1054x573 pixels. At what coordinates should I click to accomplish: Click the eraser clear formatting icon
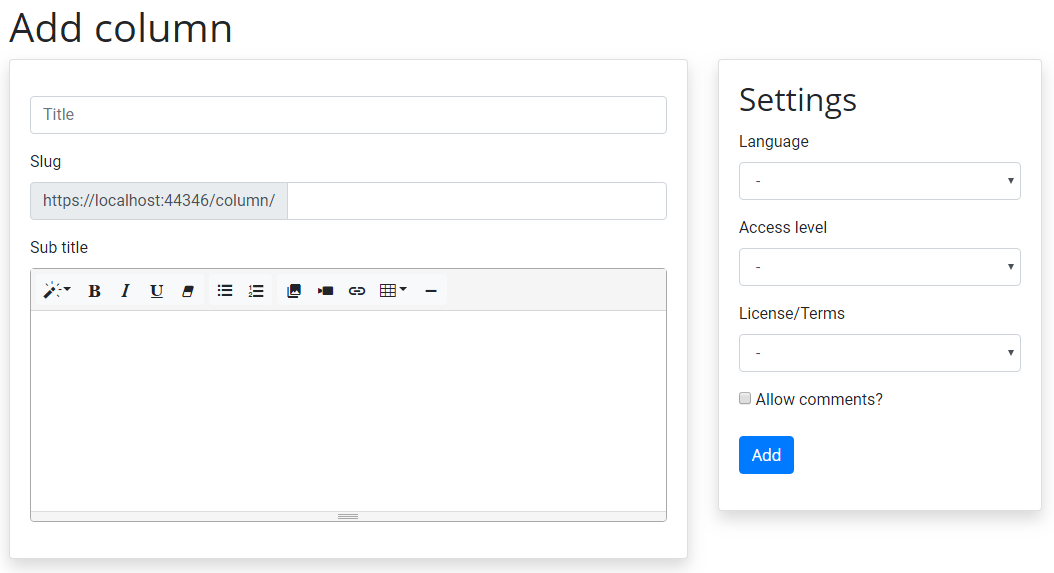tap(188, 291)
